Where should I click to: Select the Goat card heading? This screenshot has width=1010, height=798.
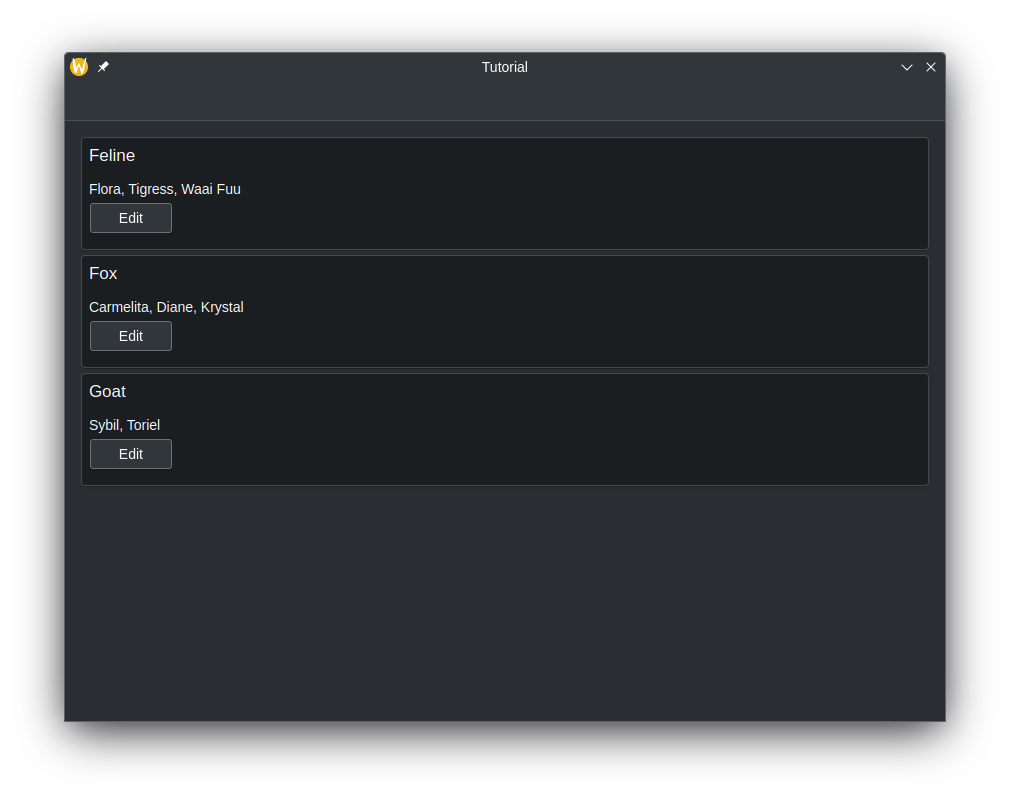coord(107,392)
